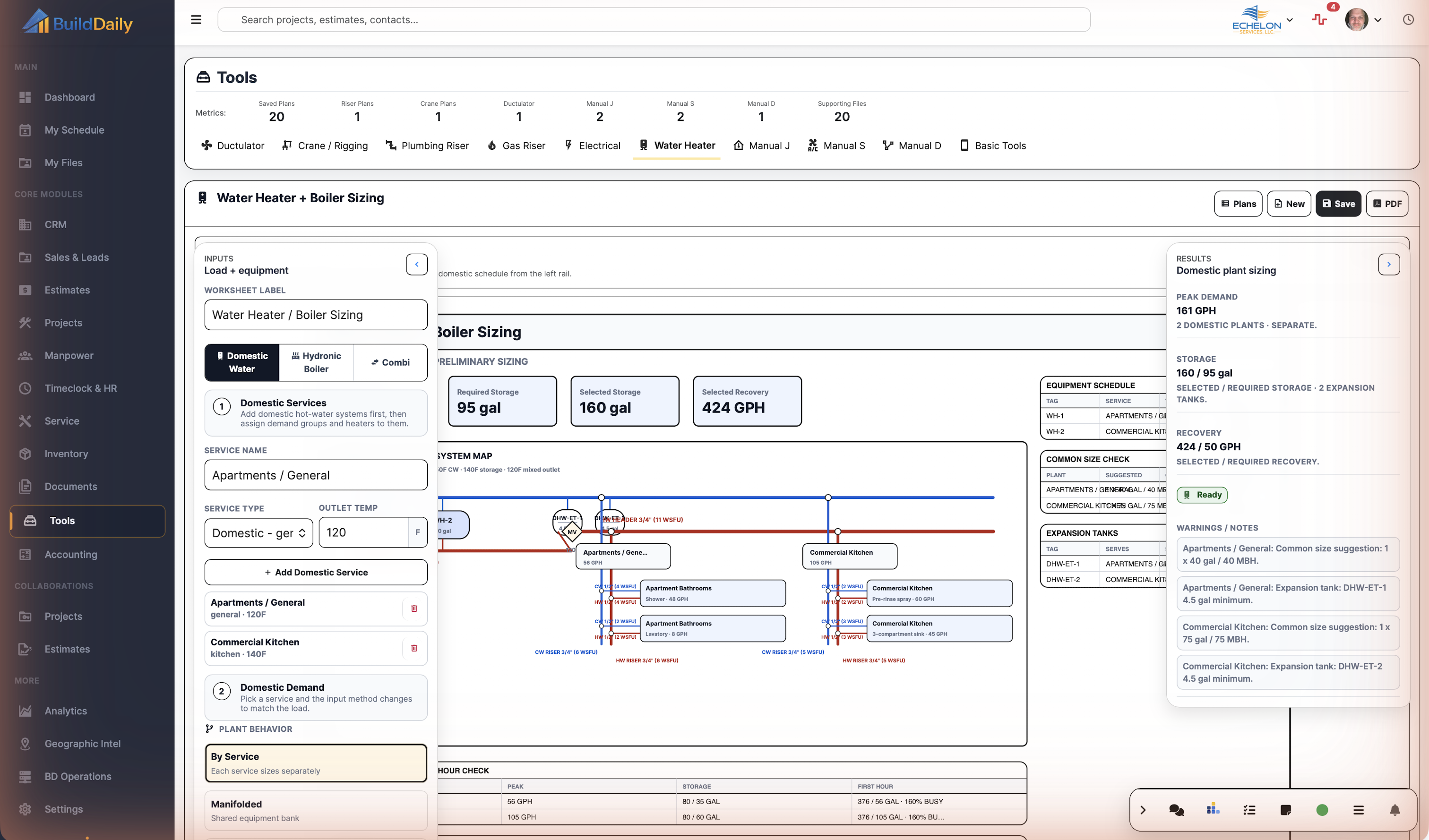This screenshot has height=840, width=1429.
Task: Delete the Commercial Kitchen service
Action: pyautogui.click(x=414, y=648)
